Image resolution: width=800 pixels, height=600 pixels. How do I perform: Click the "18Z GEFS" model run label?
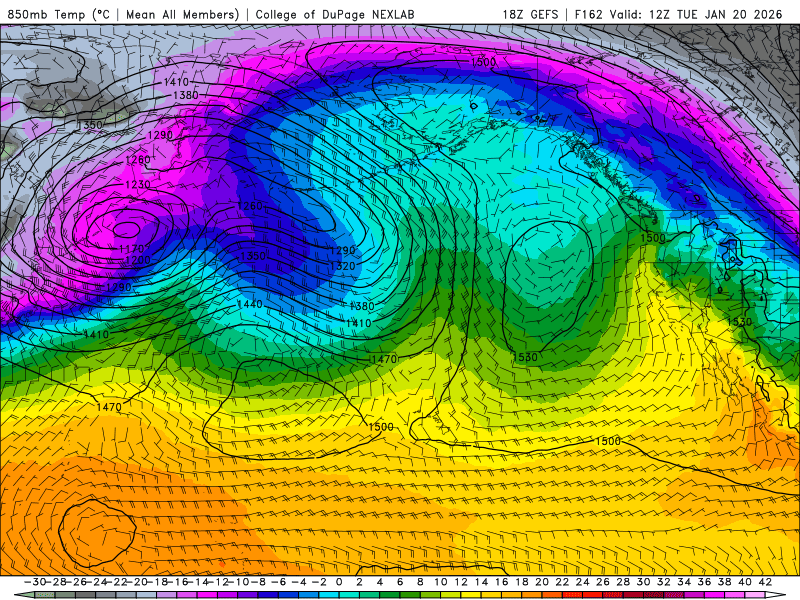(x=530, y=14)
